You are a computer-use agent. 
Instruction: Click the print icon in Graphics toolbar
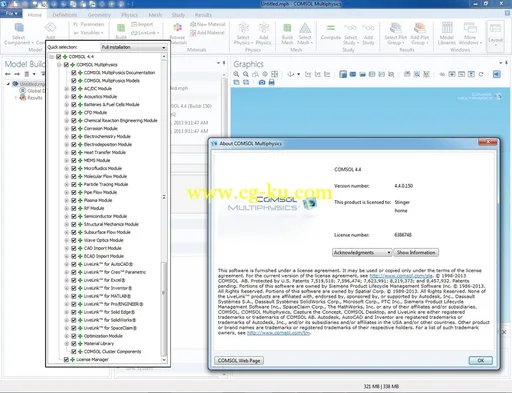tap(272, 82)
